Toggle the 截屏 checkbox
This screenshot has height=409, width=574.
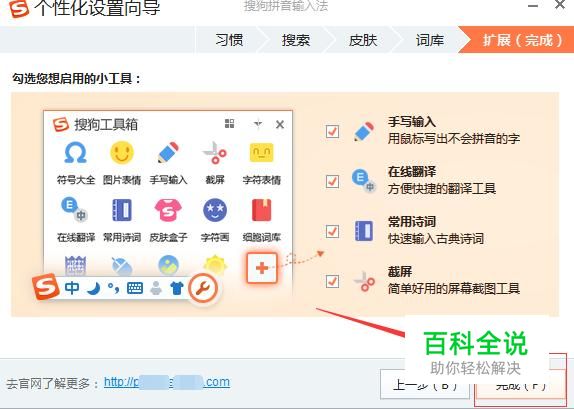click(332, 282)
